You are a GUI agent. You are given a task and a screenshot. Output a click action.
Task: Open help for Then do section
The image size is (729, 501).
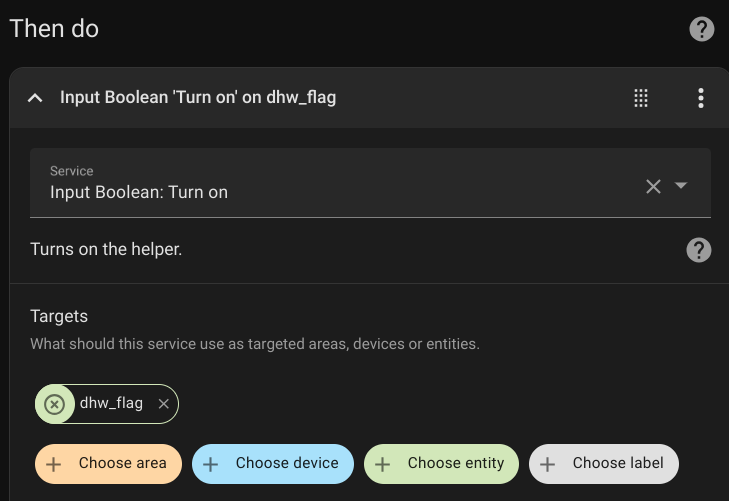tap(702, 29)
